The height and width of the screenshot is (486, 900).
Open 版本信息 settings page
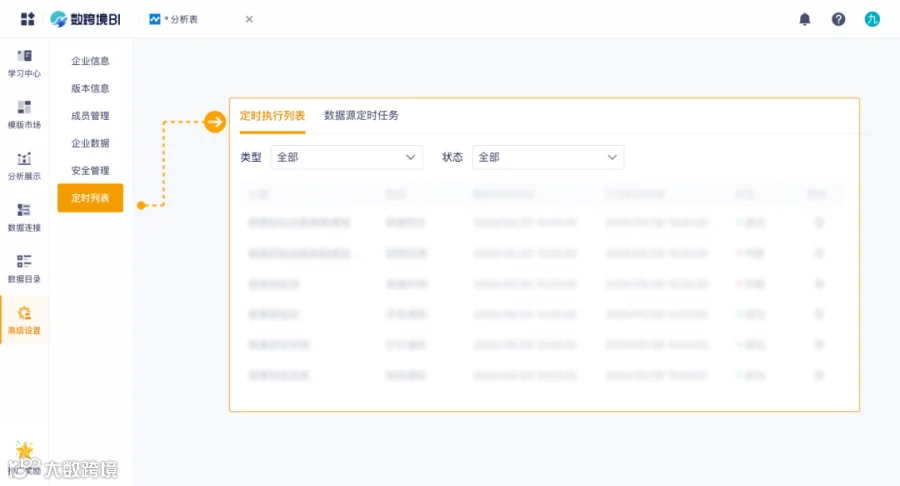click(x=90, y=88)
